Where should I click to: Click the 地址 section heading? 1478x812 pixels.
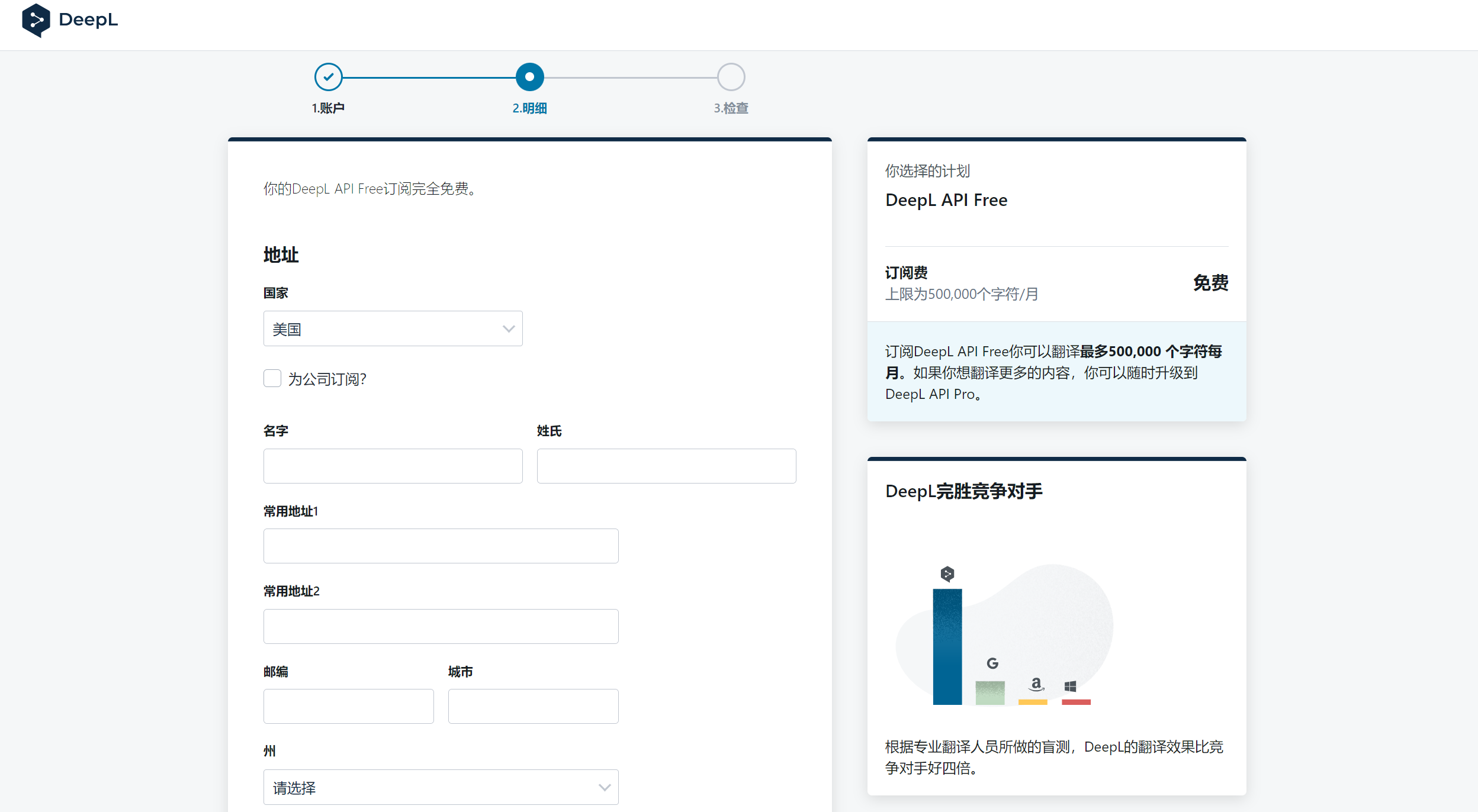(x=281, y=255)
